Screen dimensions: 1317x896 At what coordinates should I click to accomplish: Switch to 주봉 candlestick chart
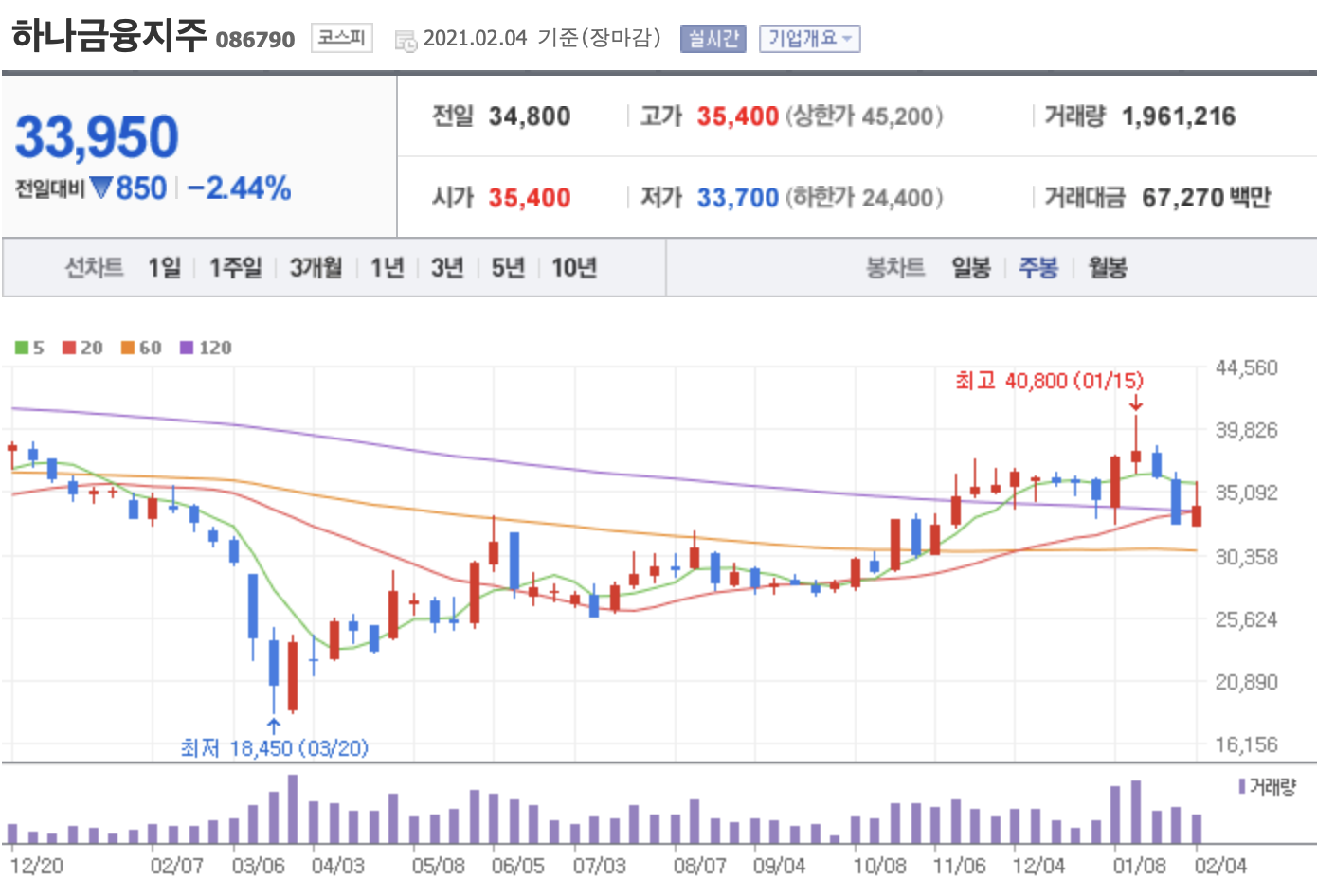pyautogui.click(x=1038, y=268)
